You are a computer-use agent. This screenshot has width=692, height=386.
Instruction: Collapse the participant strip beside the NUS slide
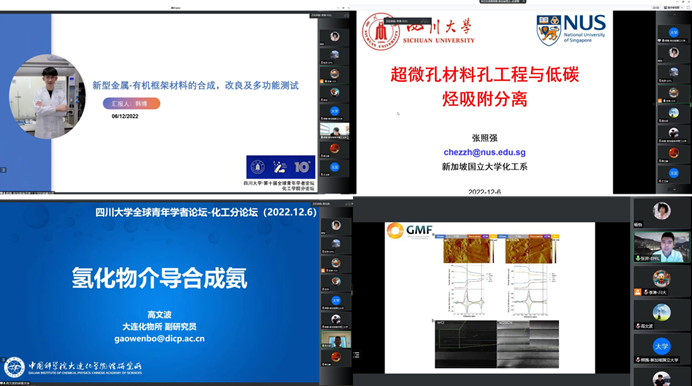tap(654, 104)
